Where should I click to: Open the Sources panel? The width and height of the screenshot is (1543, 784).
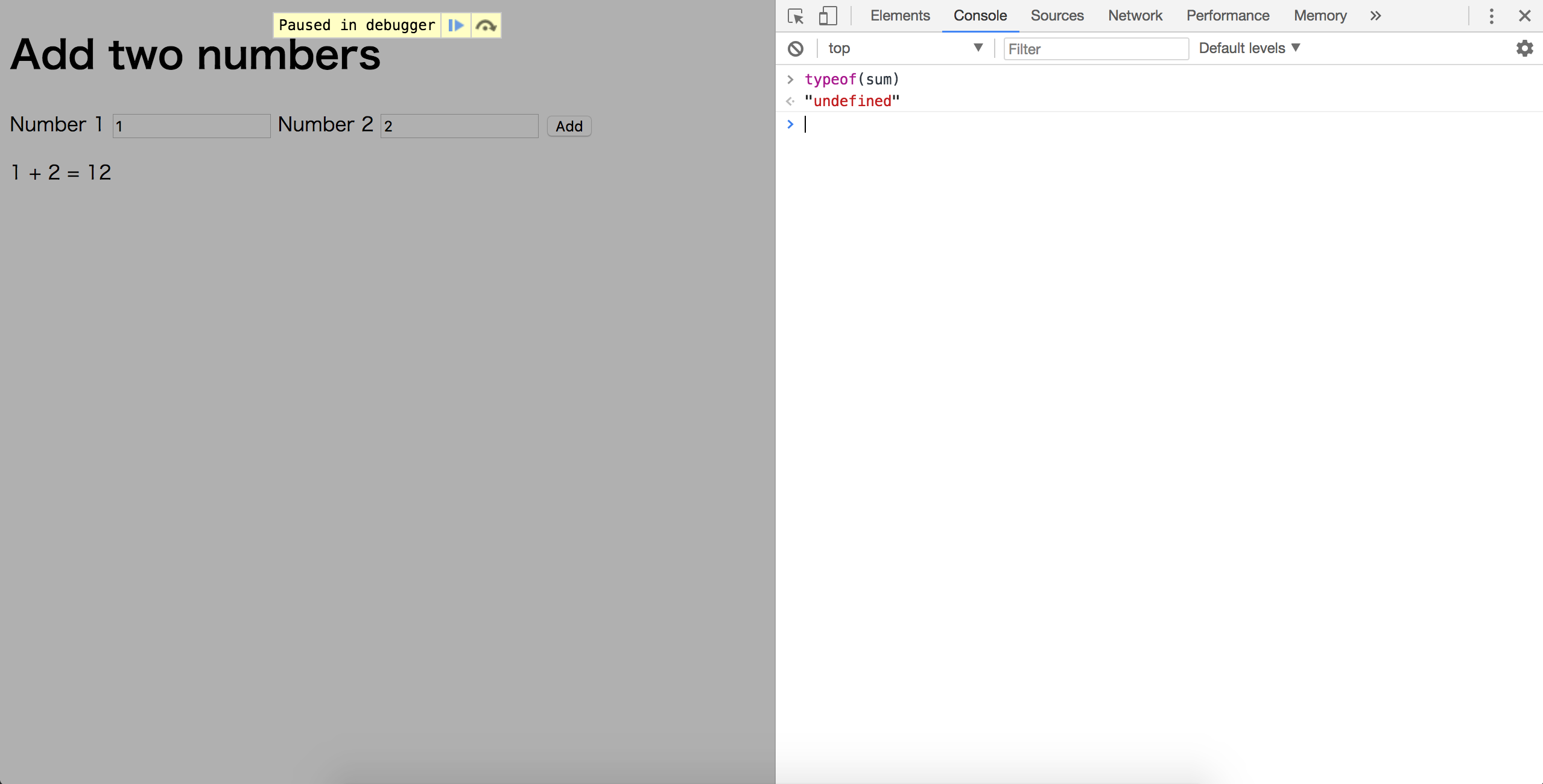point(1057,16)
